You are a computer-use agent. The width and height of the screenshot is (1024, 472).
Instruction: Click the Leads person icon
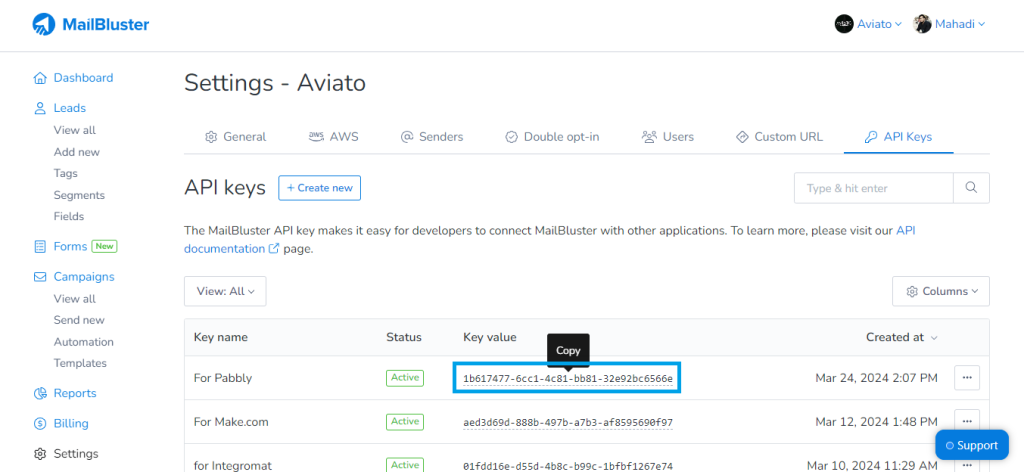pyautogui.click(x=40, y=108)
